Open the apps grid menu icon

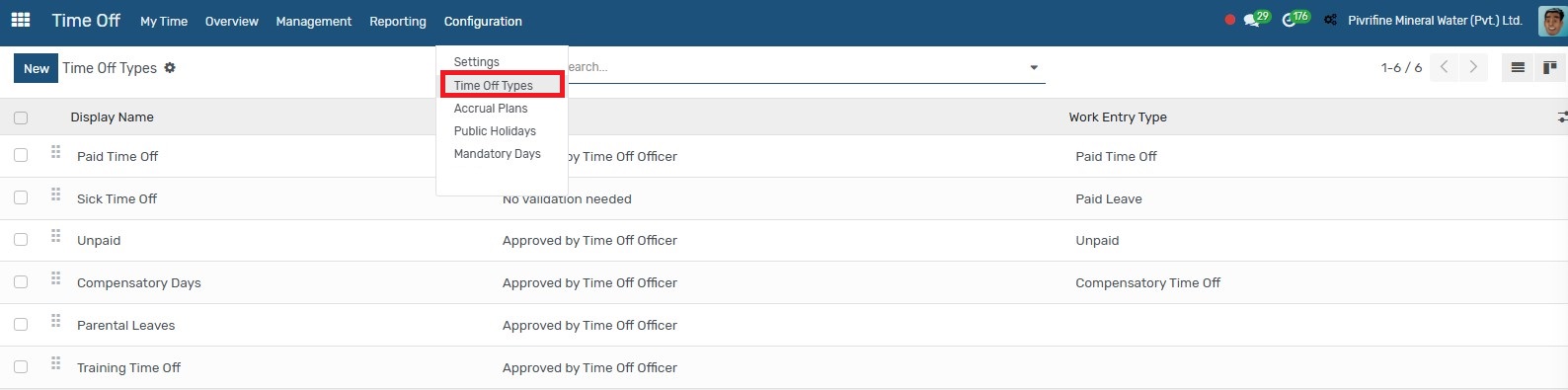(20, 20)
